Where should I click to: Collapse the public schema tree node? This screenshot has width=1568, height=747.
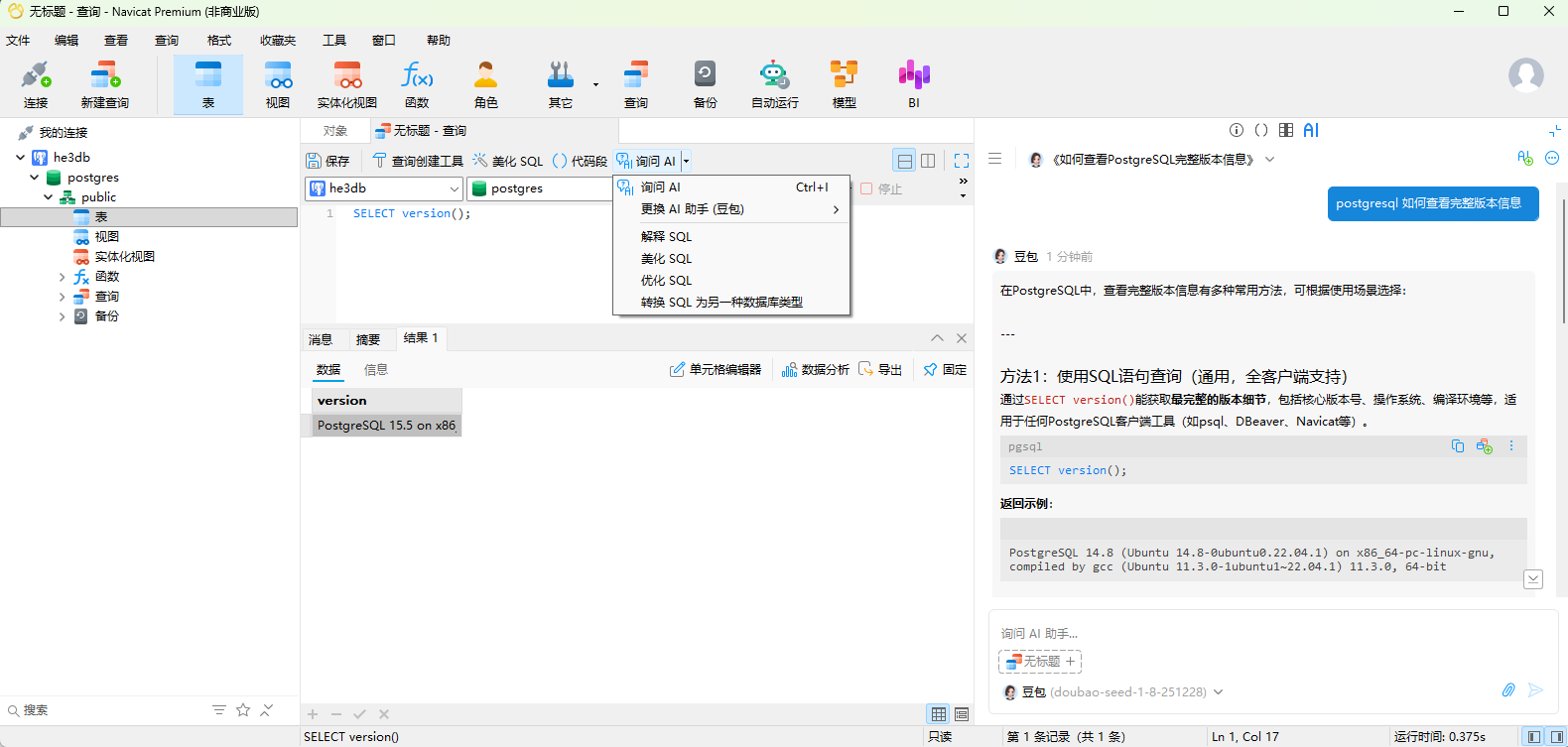(x=49, y=196)
